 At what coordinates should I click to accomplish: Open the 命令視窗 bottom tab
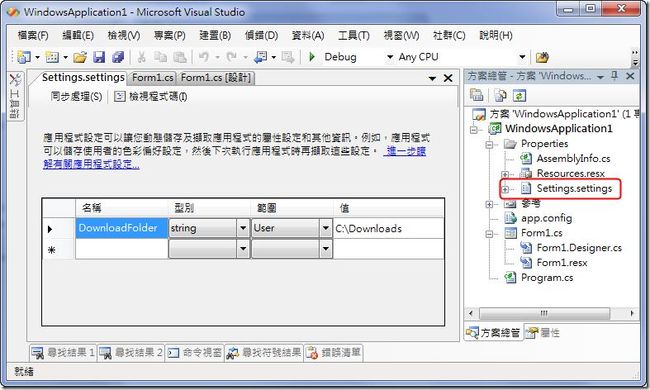coord(195,353)
